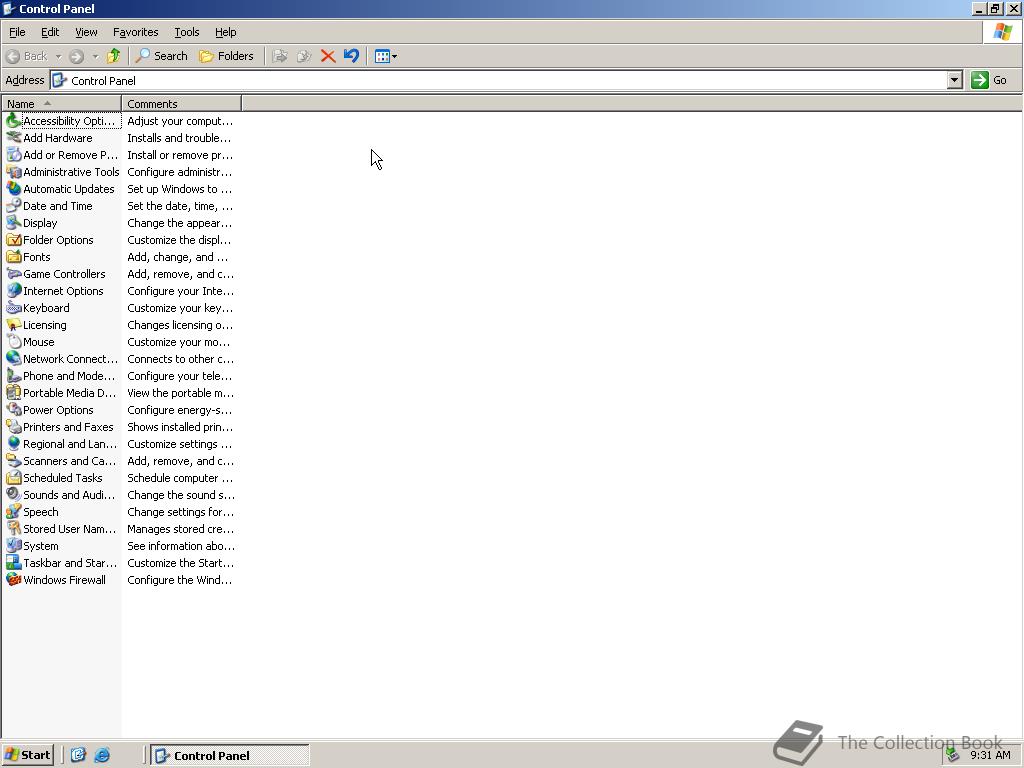Select the Taskbar and Start Menu icon
This screenshot has width=1024, height=768.
click(13, 562)
